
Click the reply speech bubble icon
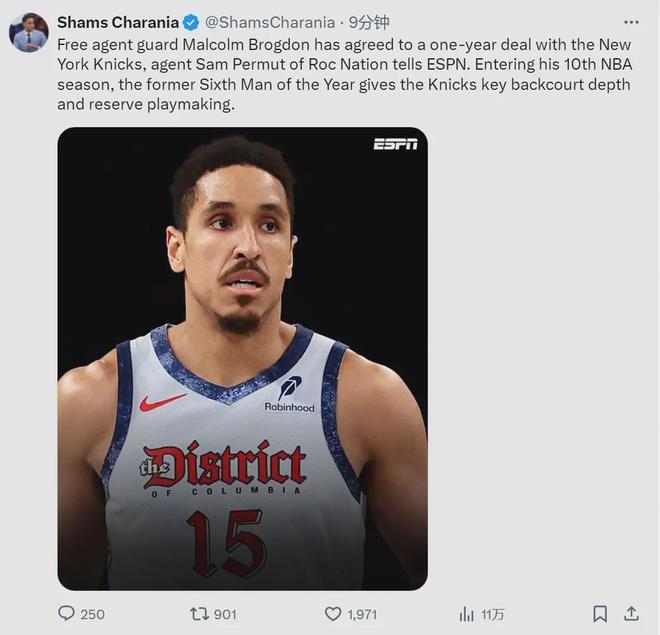67,613
